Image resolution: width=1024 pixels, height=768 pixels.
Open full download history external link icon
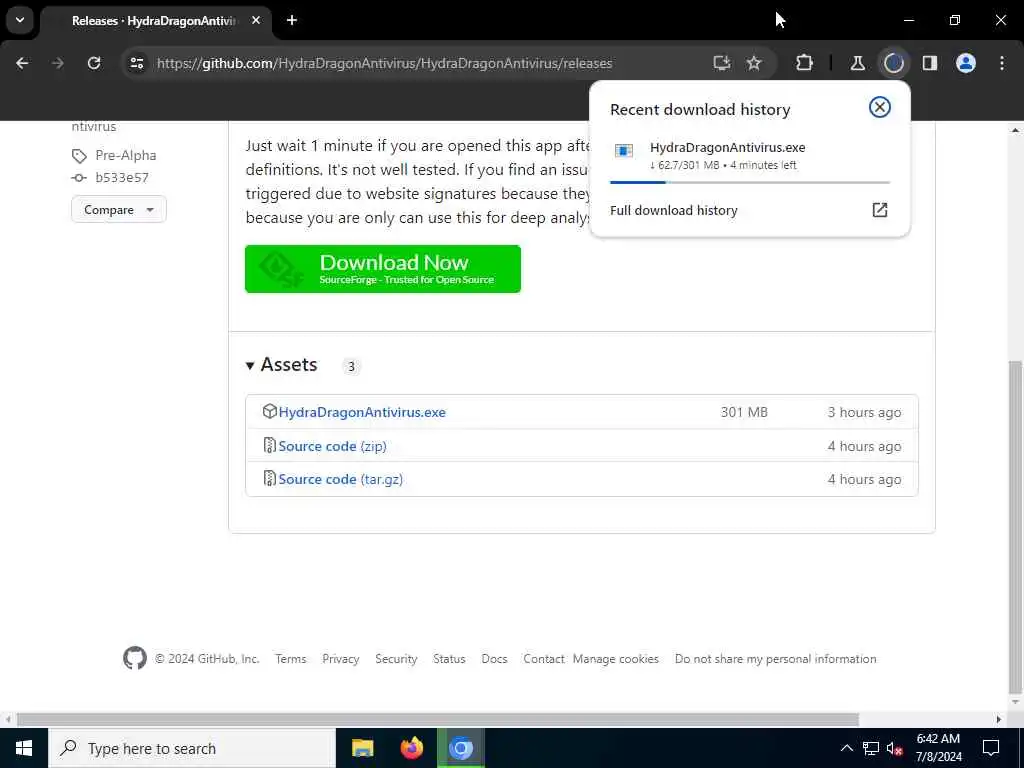[880, 210]
